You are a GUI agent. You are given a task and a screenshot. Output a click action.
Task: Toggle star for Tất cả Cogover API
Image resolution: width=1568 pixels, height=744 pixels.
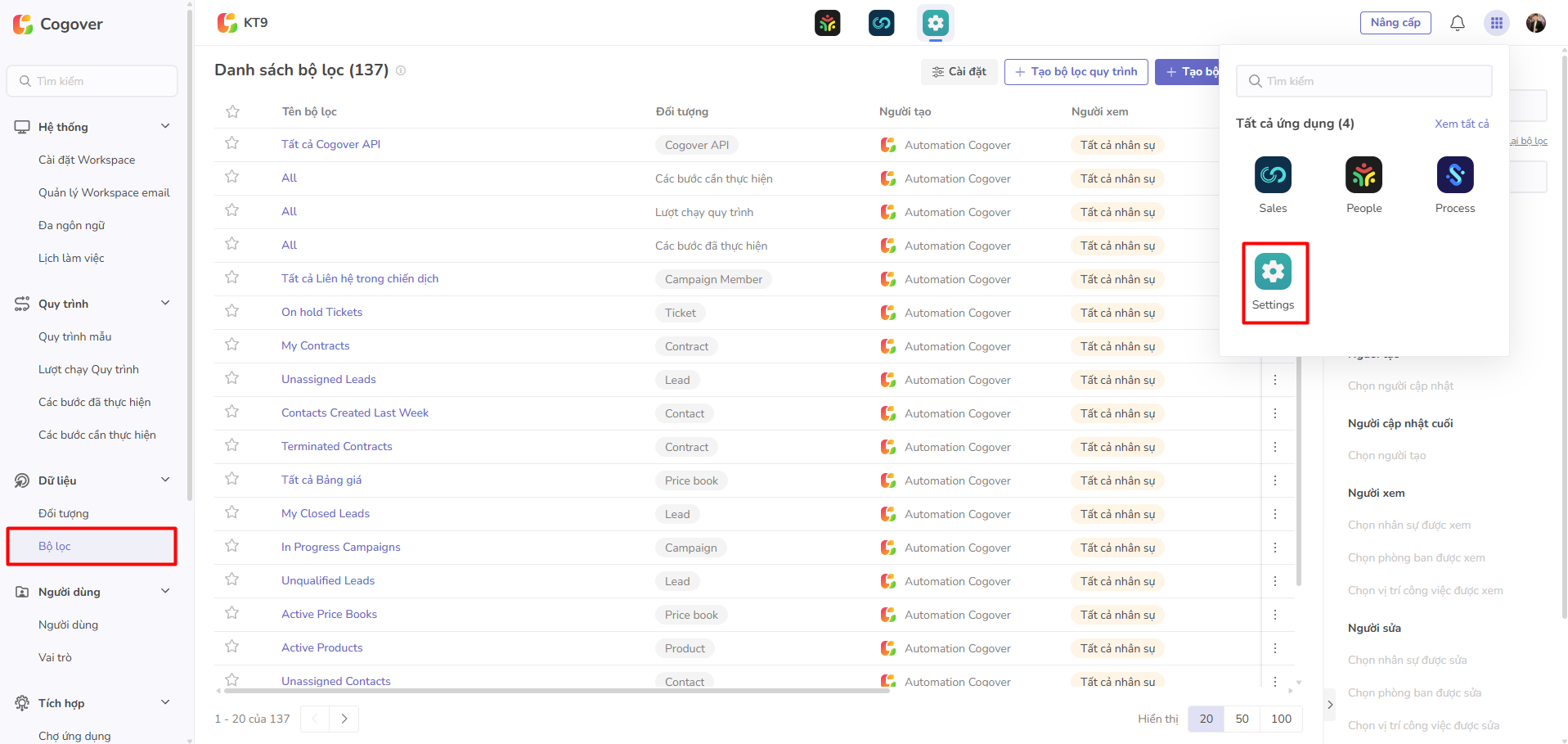[x=232, y=143]
